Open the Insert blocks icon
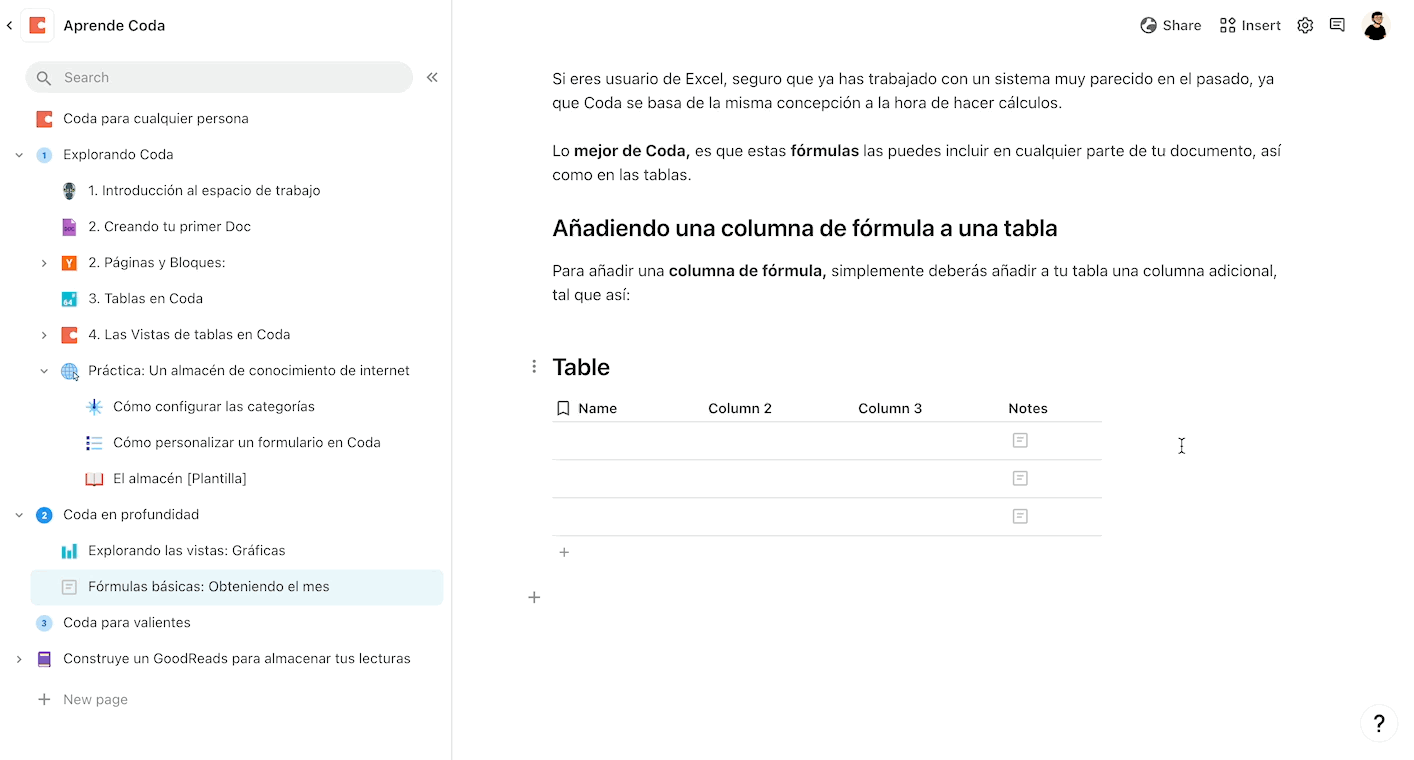1414x760 pixels. [x=1228, y=25]
